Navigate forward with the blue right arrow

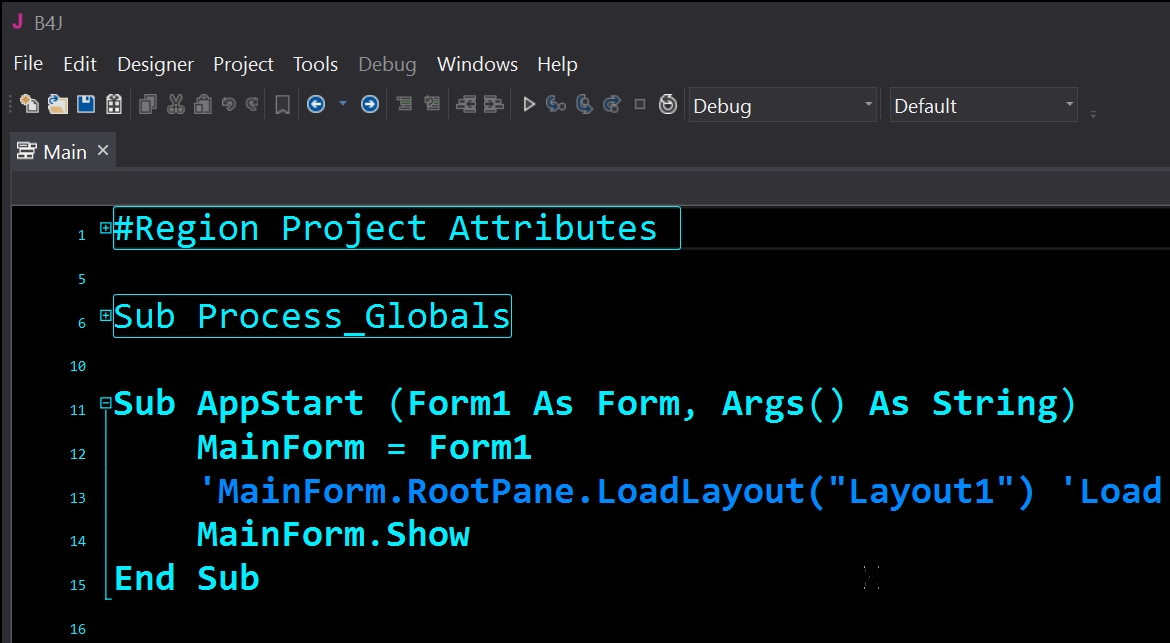click(x=370, y=104)
